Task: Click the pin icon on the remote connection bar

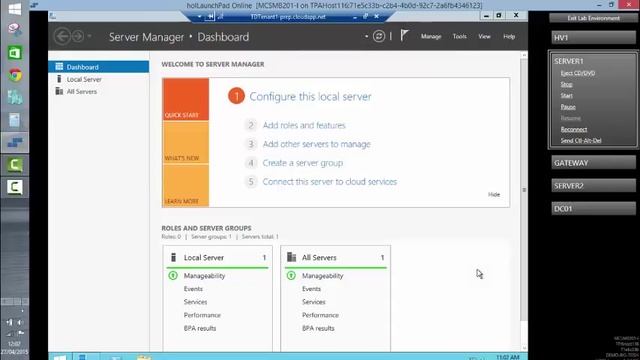Action: [210, 16]
